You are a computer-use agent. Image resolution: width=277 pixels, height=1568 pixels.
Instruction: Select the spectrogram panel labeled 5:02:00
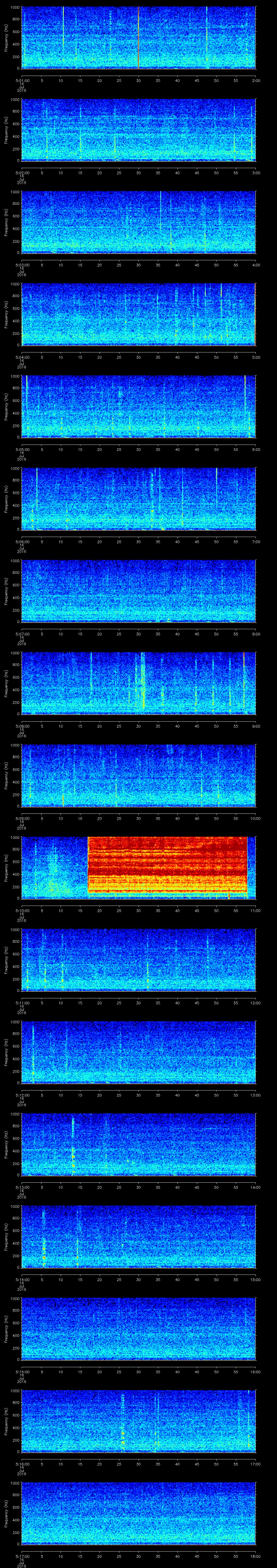(x=138, y=130)
